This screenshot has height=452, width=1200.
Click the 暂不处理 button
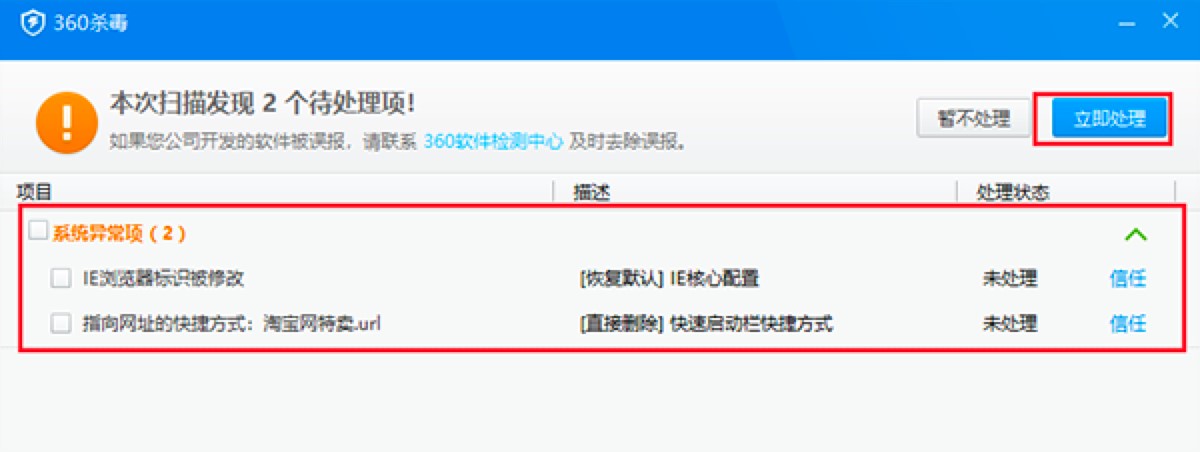973,119
